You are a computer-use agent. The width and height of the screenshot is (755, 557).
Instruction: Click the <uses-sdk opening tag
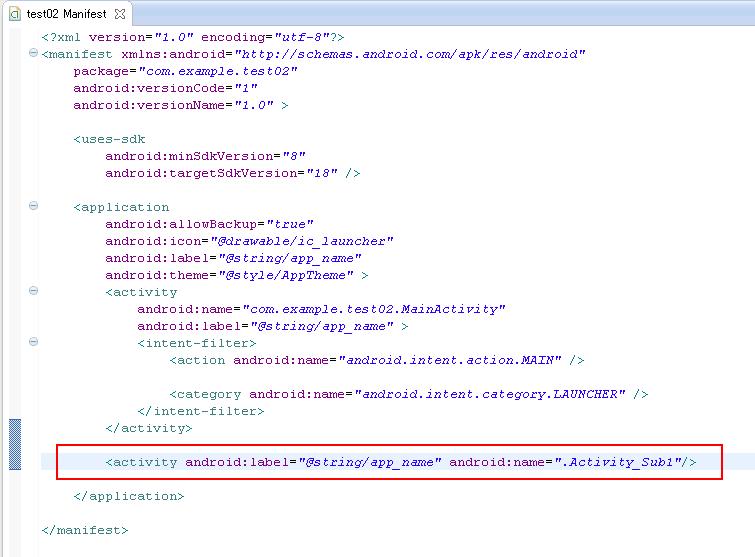(109, 139)
